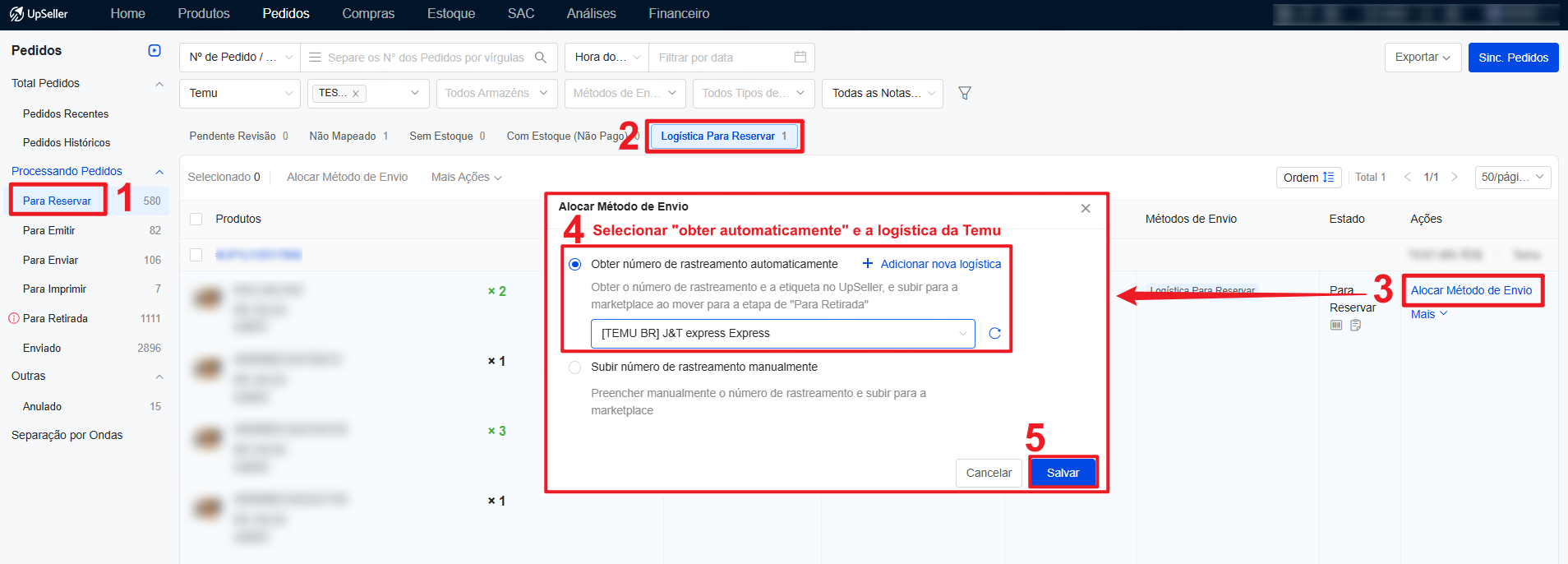
Task: Click the UpSeller logo
Action: (39, 14)
